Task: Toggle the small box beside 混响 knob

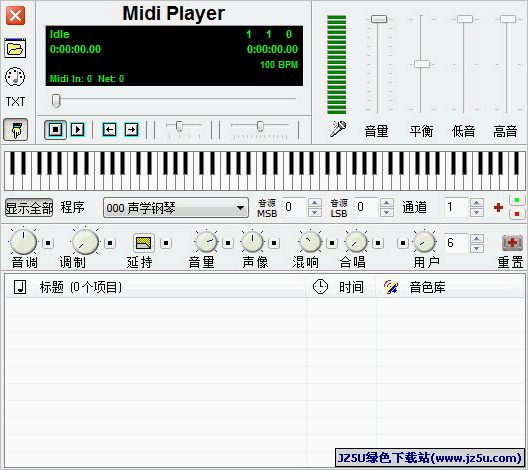Action: pyautogui.click(x=332, y=243)
